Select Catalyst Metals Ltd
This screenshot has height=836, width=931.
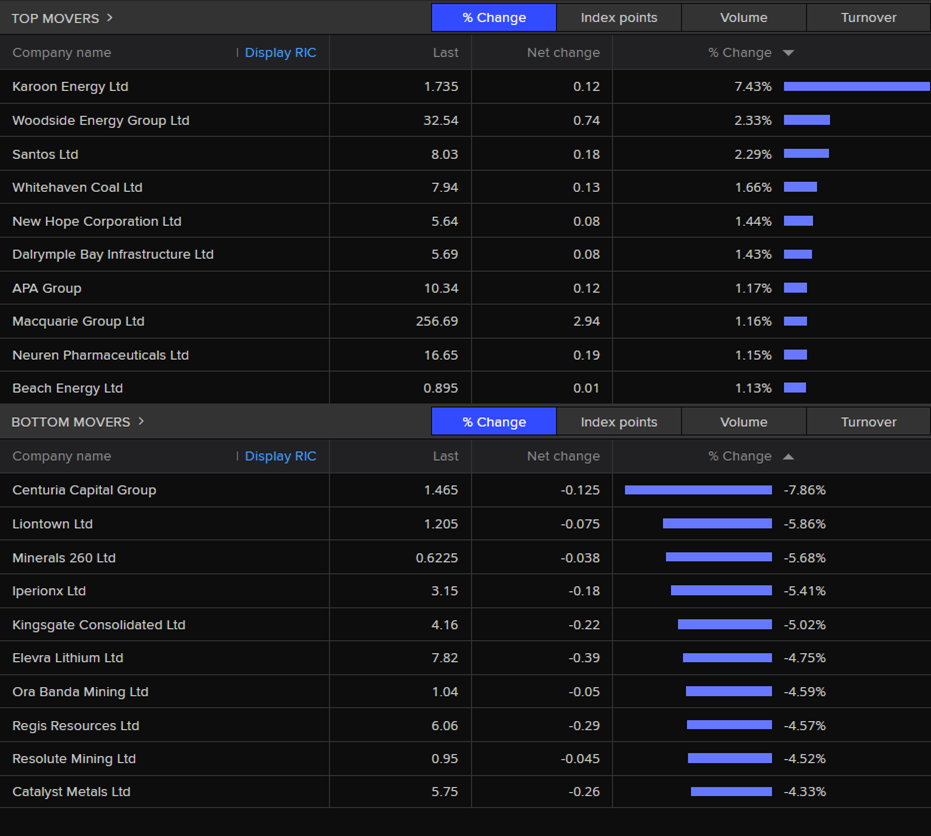(x=71, y=792)
